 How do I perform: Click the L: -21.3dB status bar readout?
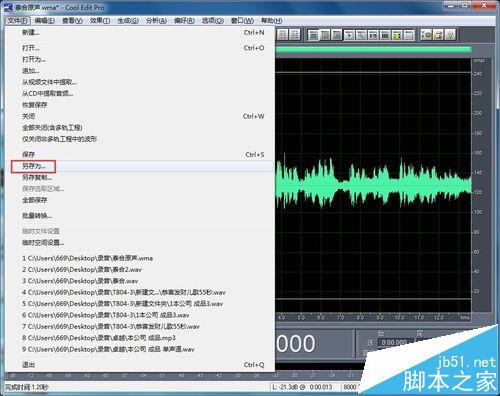(302, 387)
